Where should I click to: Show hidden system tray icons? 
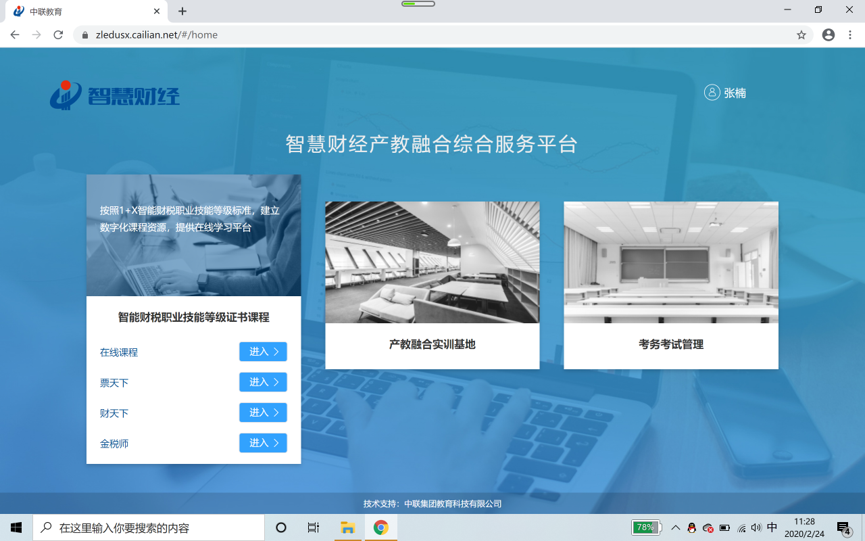675,528
